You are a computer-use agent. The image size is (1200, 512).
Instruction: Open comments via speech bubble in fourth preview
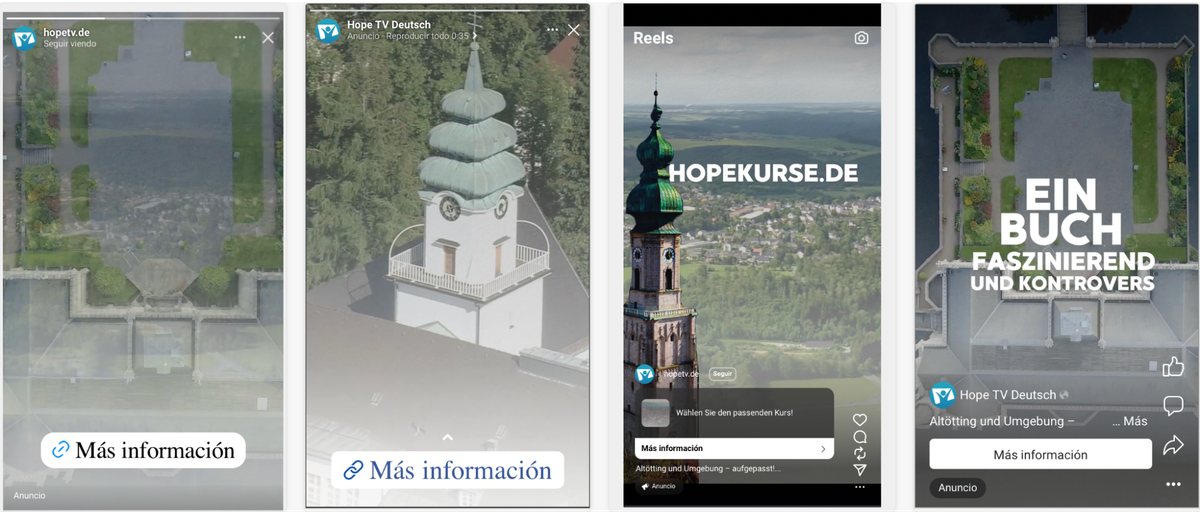coord(1173,405)
